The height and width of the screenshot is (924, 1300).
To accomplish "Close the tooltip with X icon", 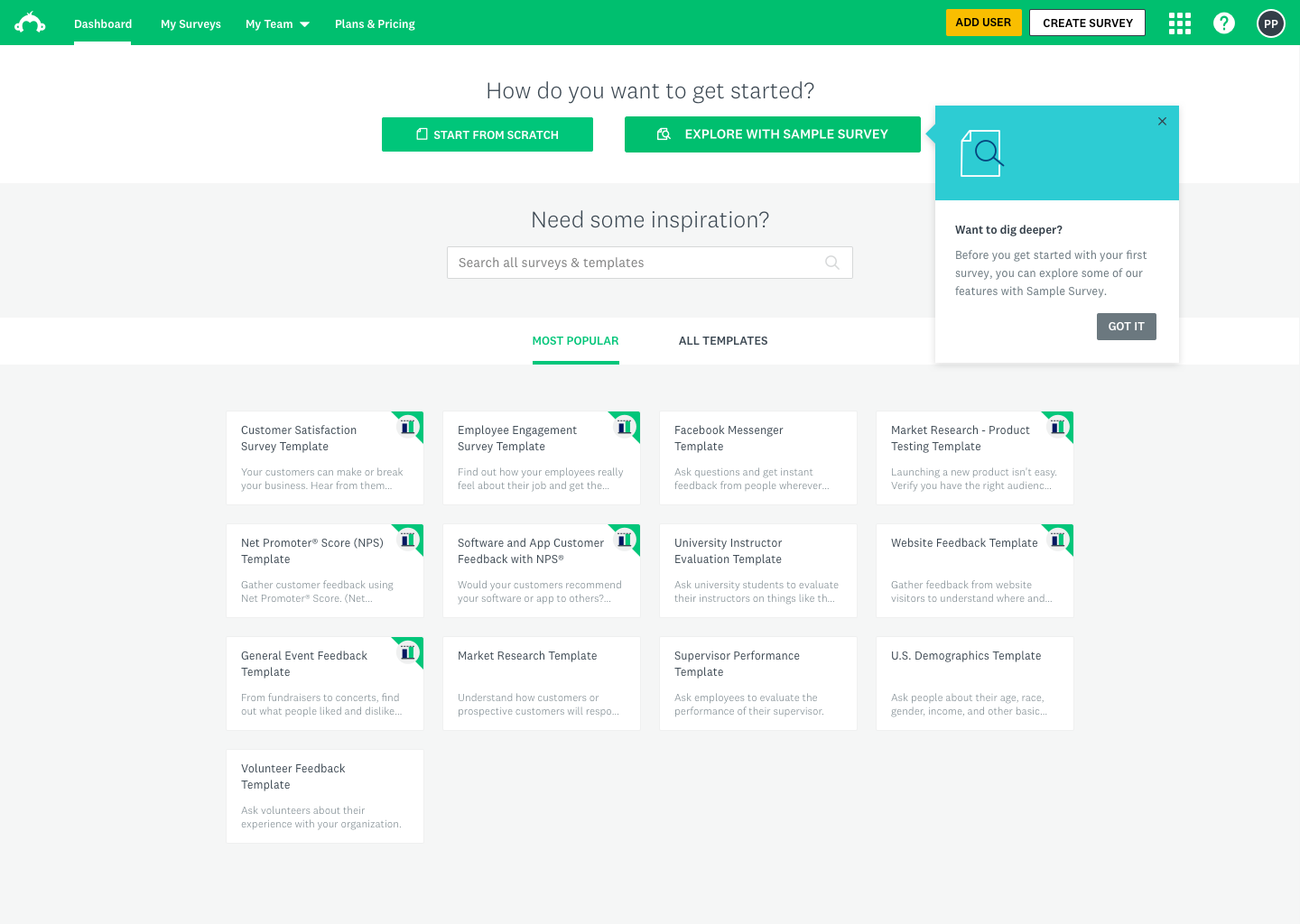I will click(1162, 121).
